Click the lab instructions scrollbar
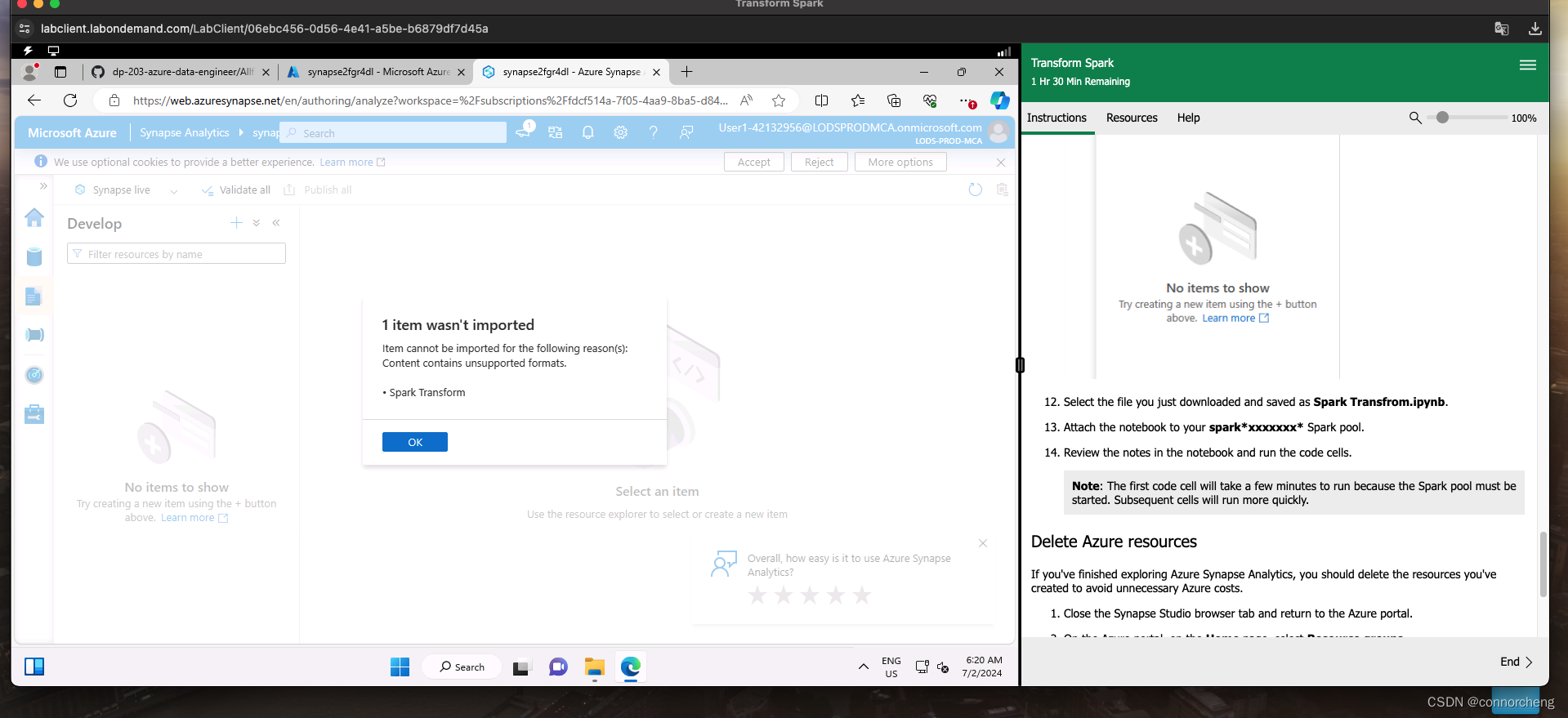1568x718 pixels. (x=1543, y=564)
